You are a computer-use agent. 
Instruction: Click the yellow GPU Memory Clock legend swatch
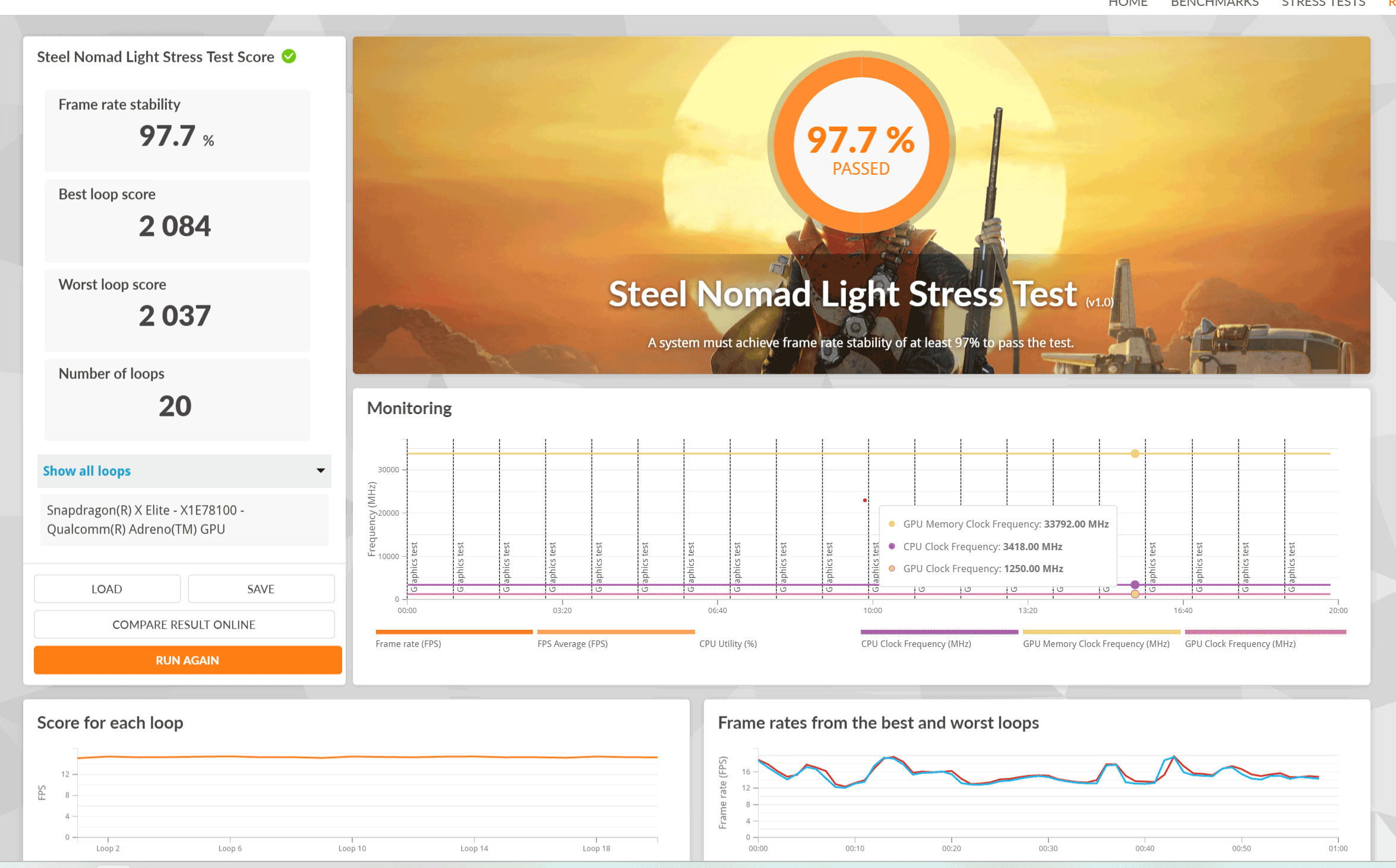(1101, 632)
